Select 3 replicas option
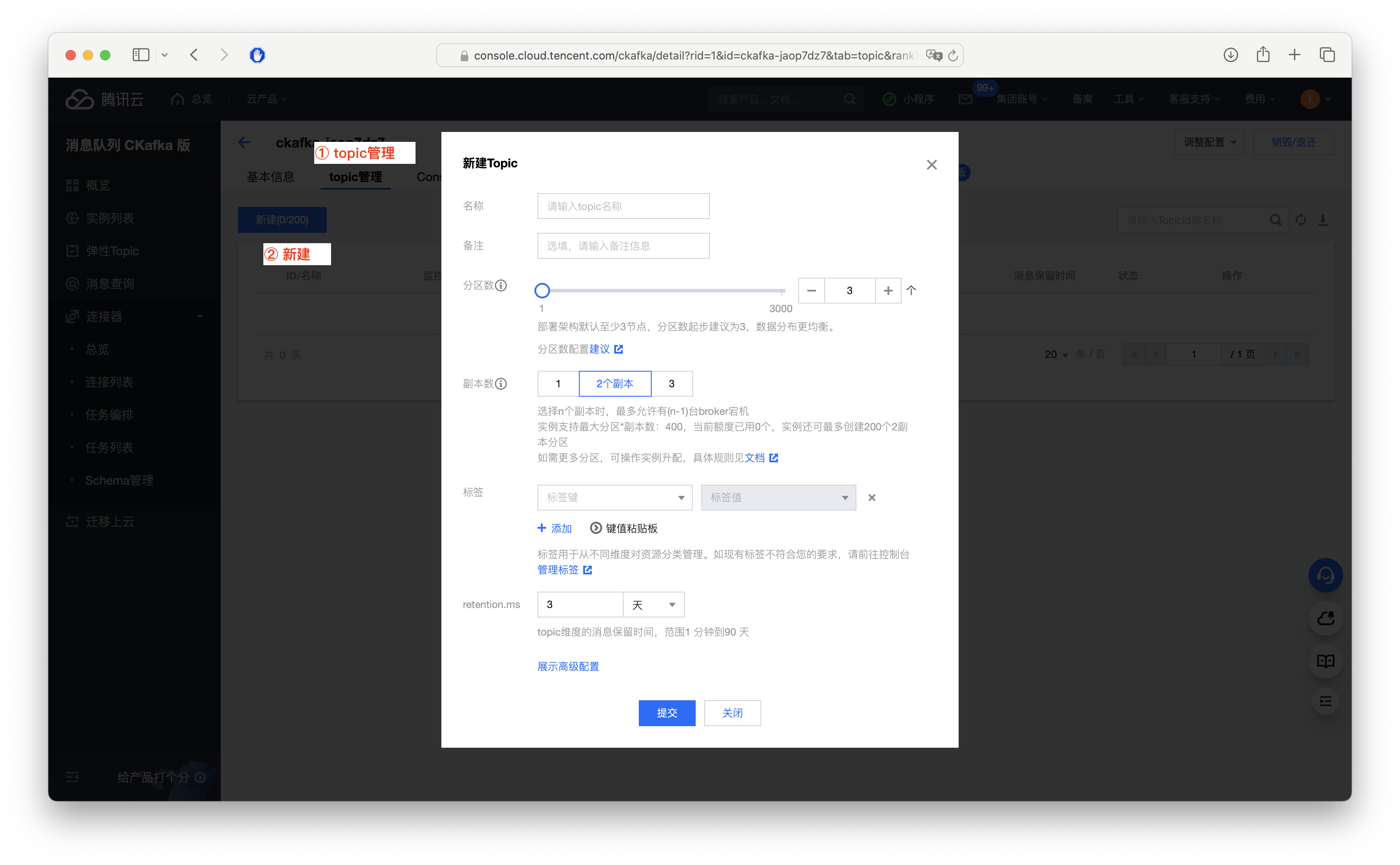 pyautogui.click(x=672, y=384)
